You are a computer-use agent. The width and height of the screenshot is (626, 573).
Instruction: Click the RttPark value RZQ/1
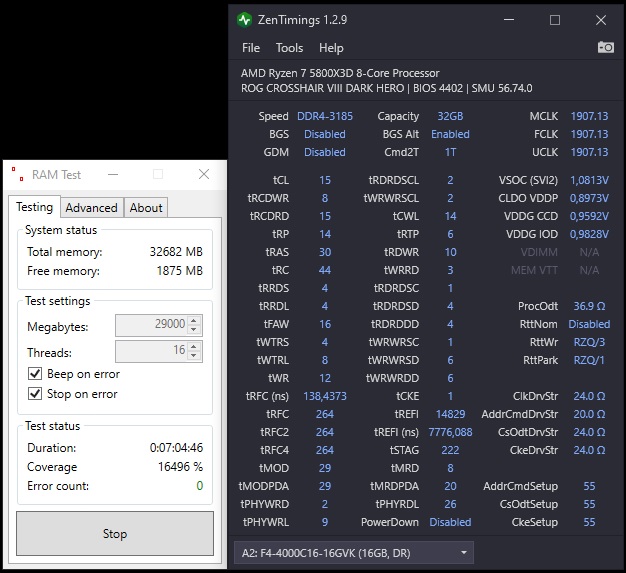589,360
